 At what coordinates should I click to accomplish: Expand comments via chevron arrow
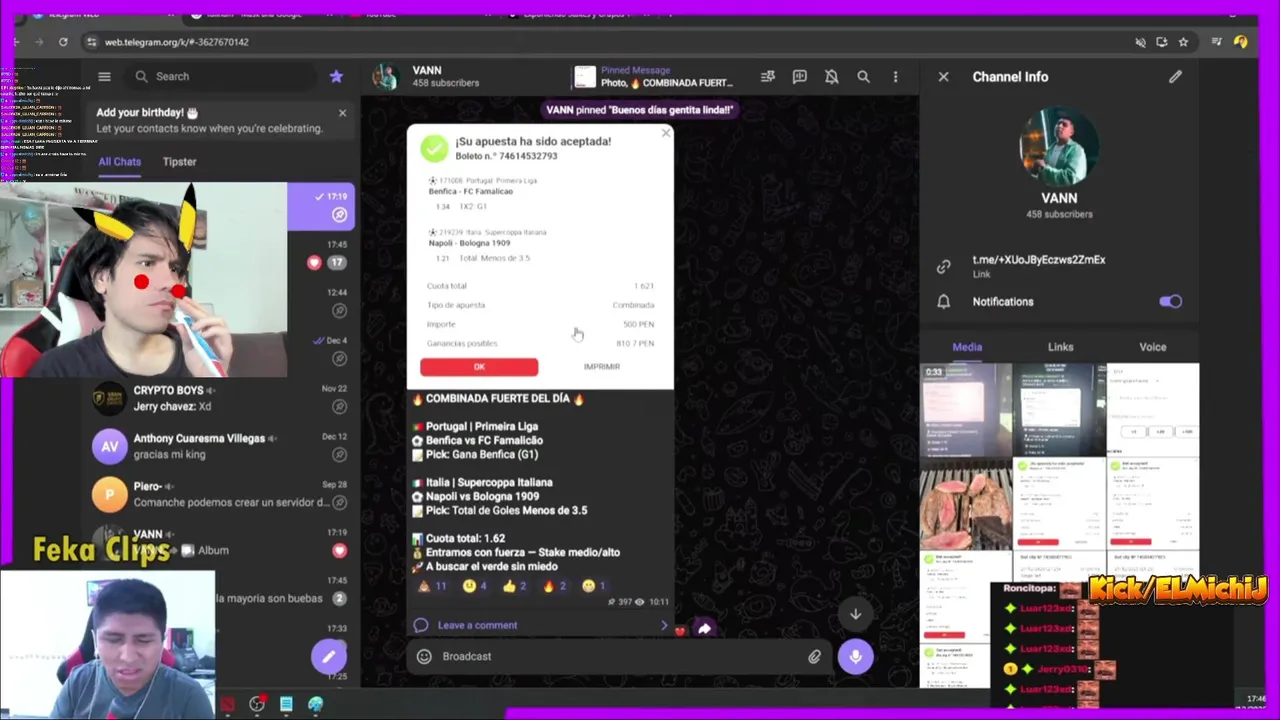coord(663,625)
